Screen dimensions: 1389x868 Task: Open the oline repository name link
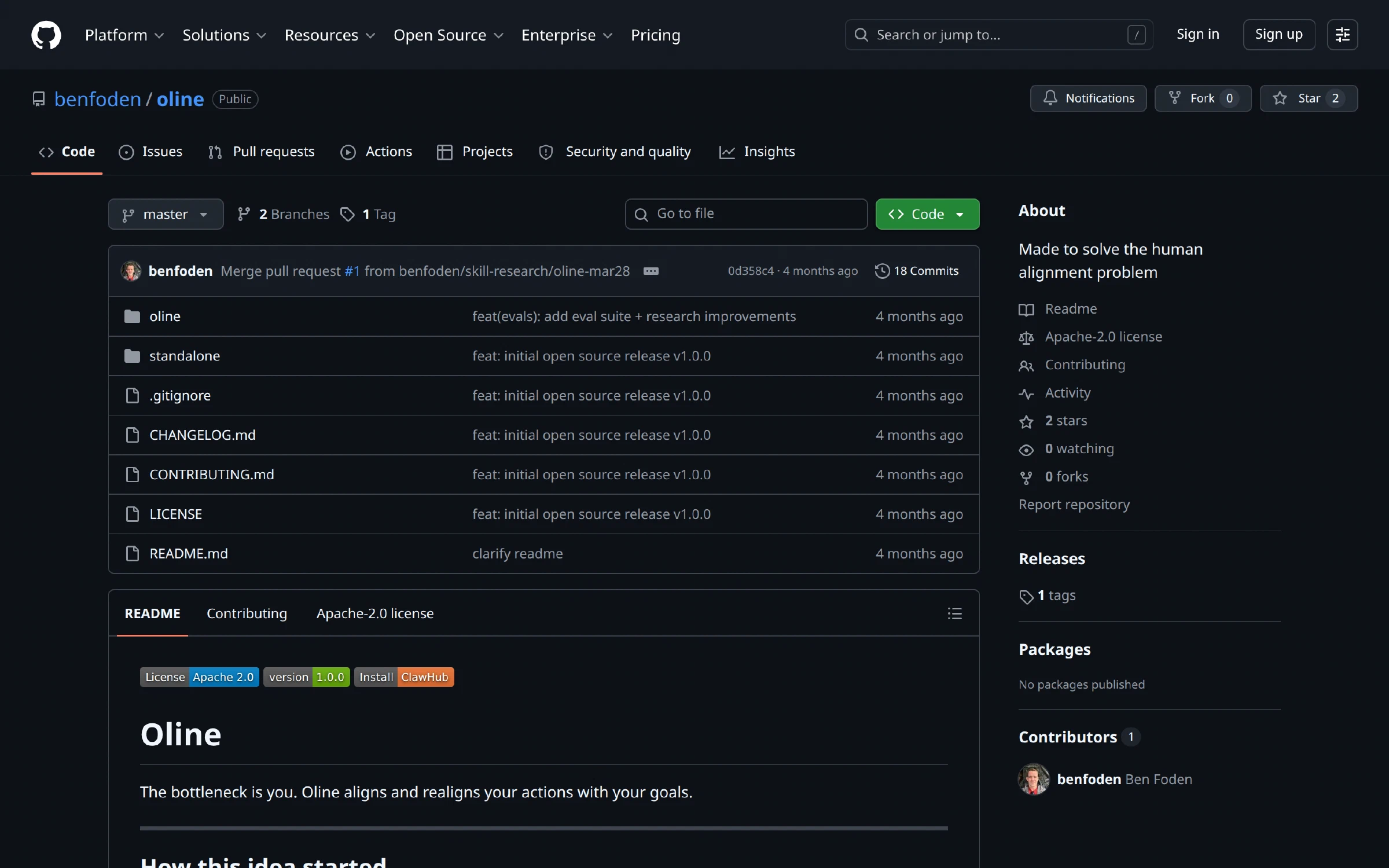tap(180, 99)
